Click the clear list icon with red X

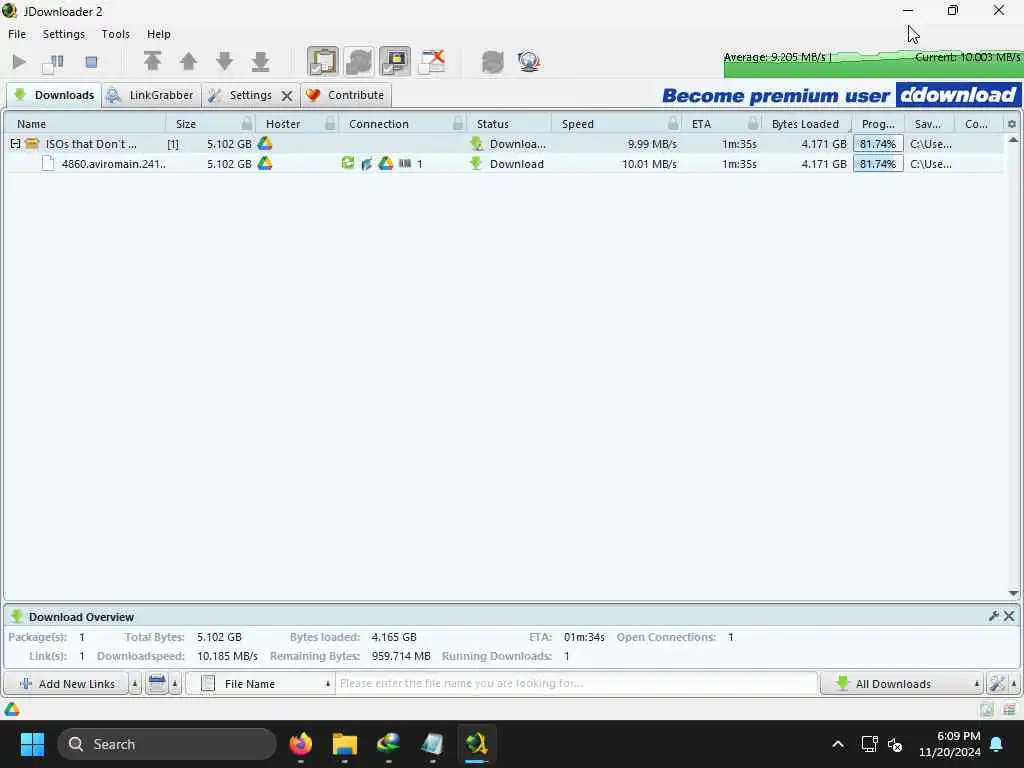tap(432, 61)
